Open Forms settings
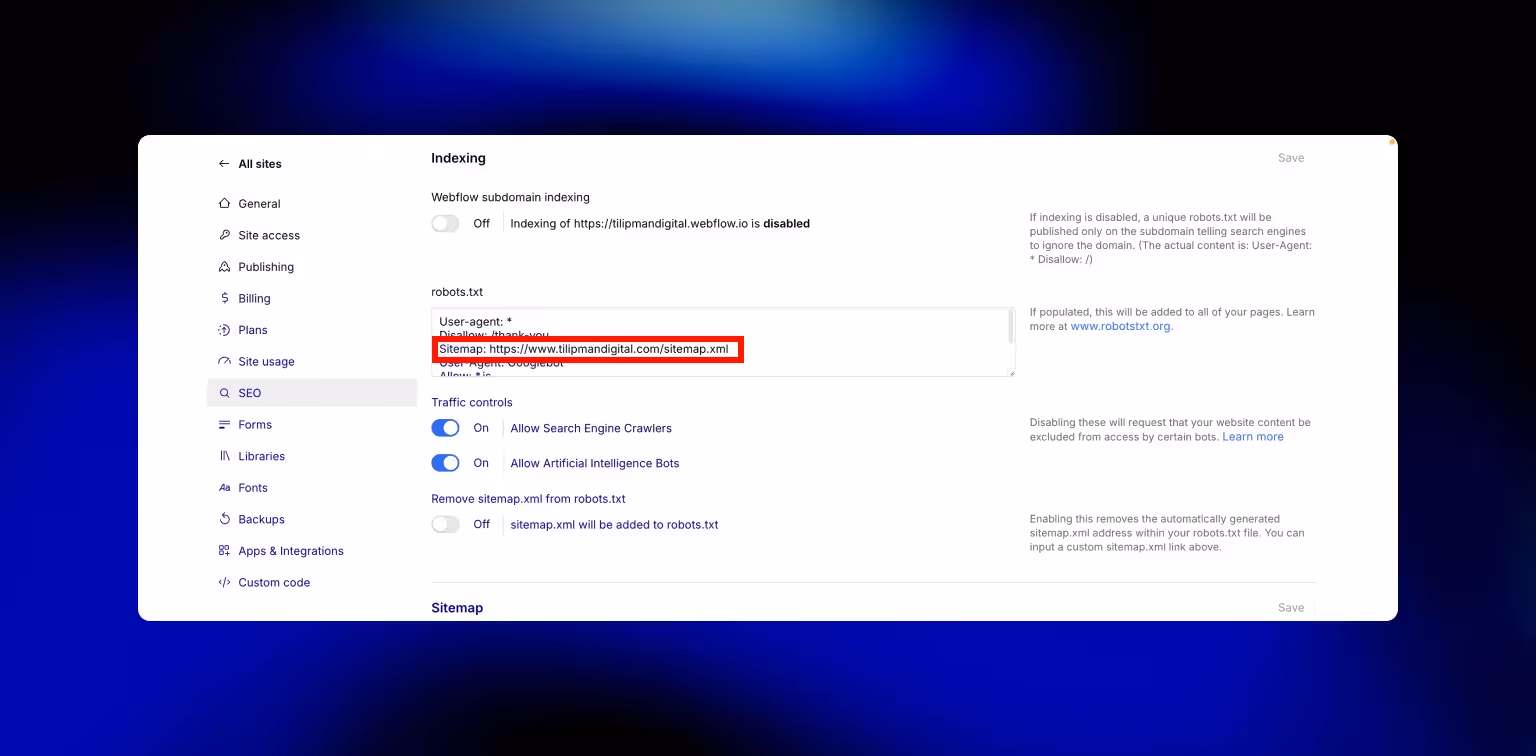The image size is (1536, 756). [255, 425]
